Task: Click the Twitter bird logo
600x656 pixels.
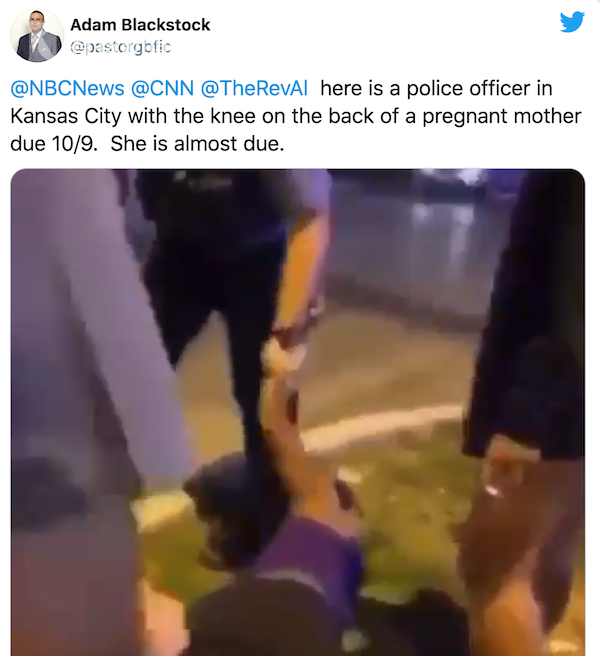Action: (572, 22)
